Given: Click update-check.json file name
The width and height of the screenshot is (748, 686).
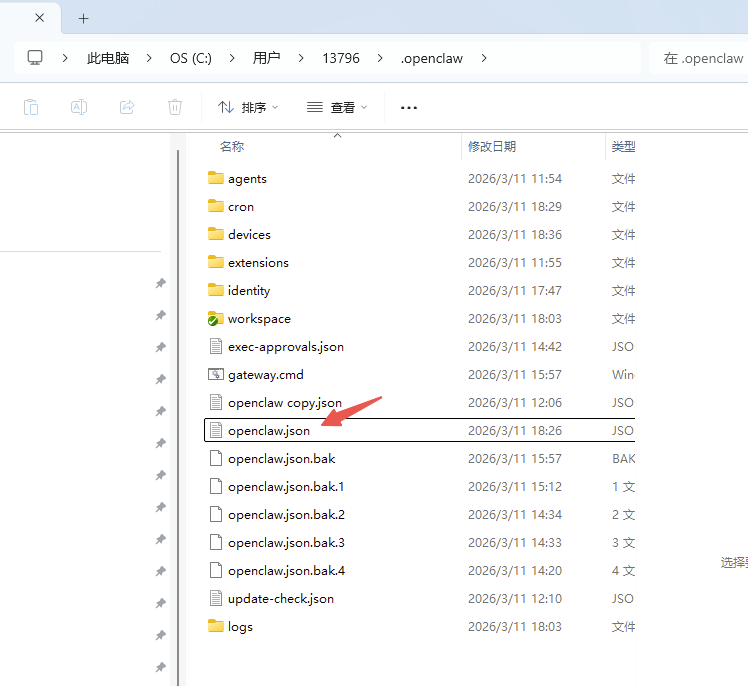Looking at the screenshot, I should point(280,599).
